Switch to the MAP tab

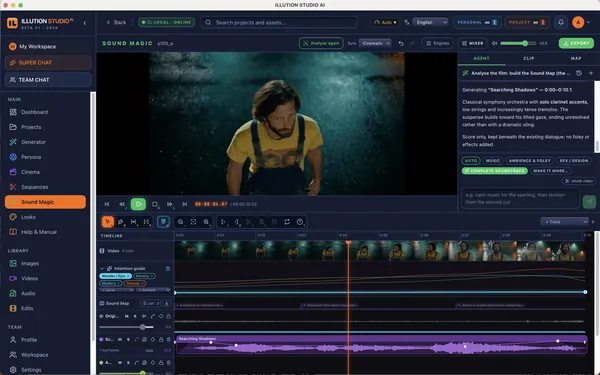coord(576,58)
